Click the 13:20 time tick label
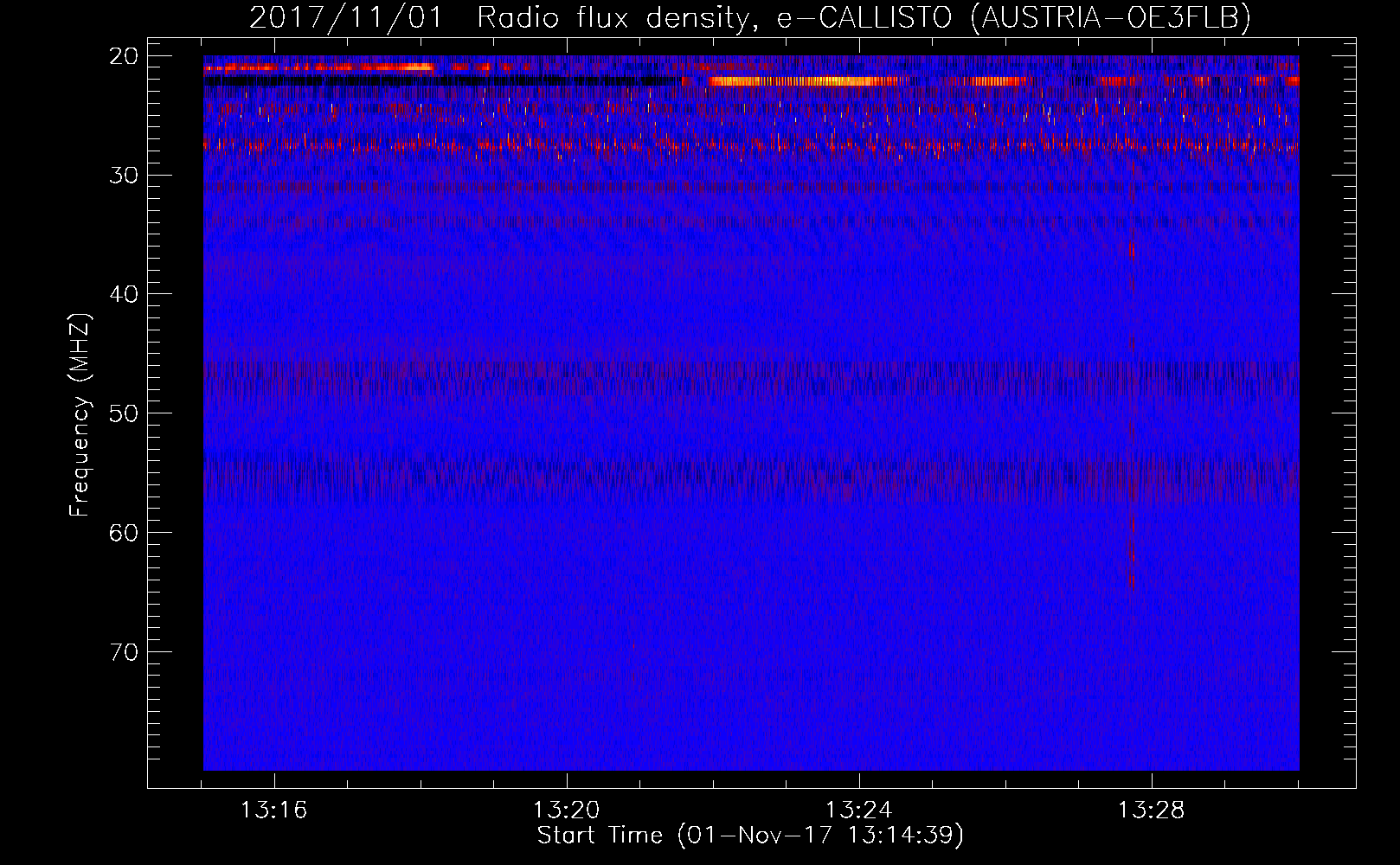Viewport: 1400px width, 865px height. tap(566, 811)
